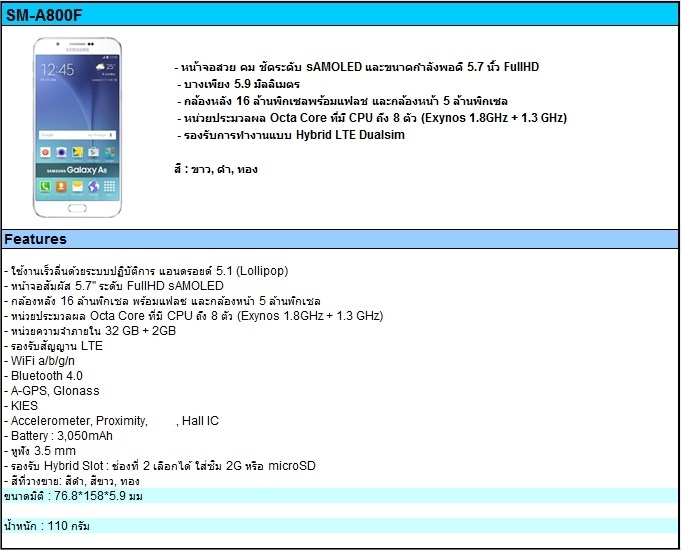Click the Accelerometer, Proximity sensors line
The height and width of the screenshot is (550, 681).
[112, 421]
